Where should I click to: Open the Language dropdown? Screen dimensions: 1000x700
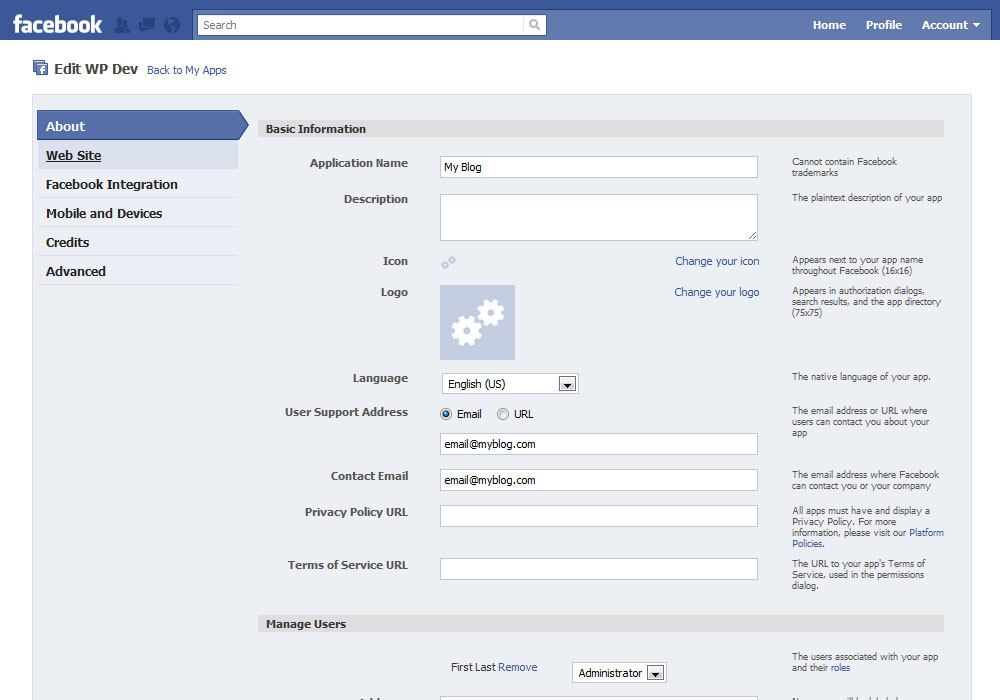(x=510, y=384)
